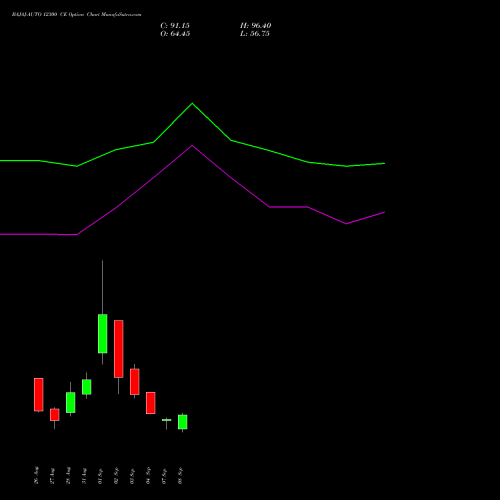Click the open value O: 64.45
The height and width of the screenshot is (500, 500).
pos(175,34)
